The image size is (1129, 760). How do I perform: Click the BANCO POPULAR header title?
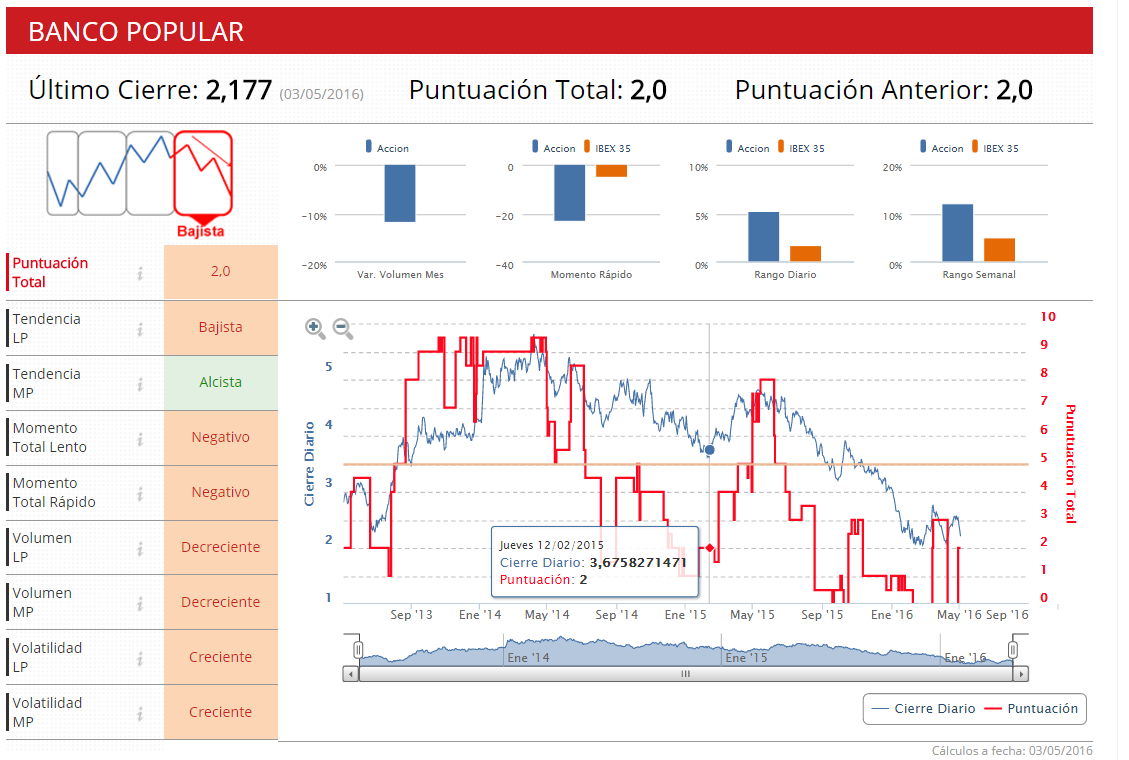(136, 32)
